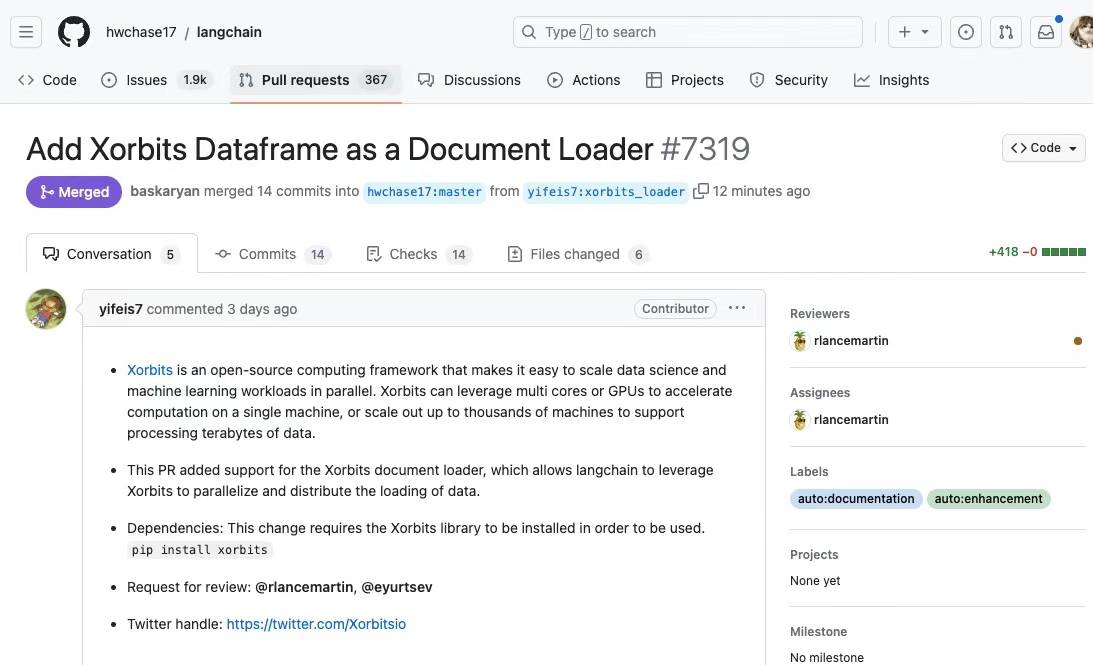Open the issues shortcut icon in header

[965, 32]
